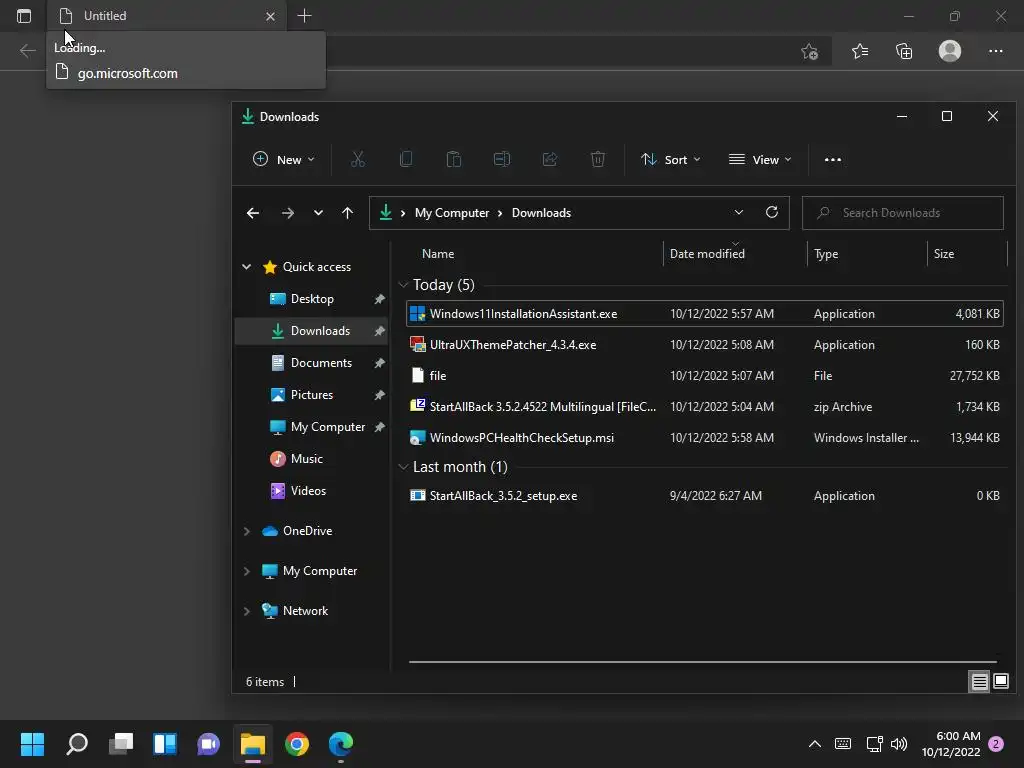Collapse the Last month (1) group
The width and height of the screenshot is (1024, 768).
(x=404, y=467)
